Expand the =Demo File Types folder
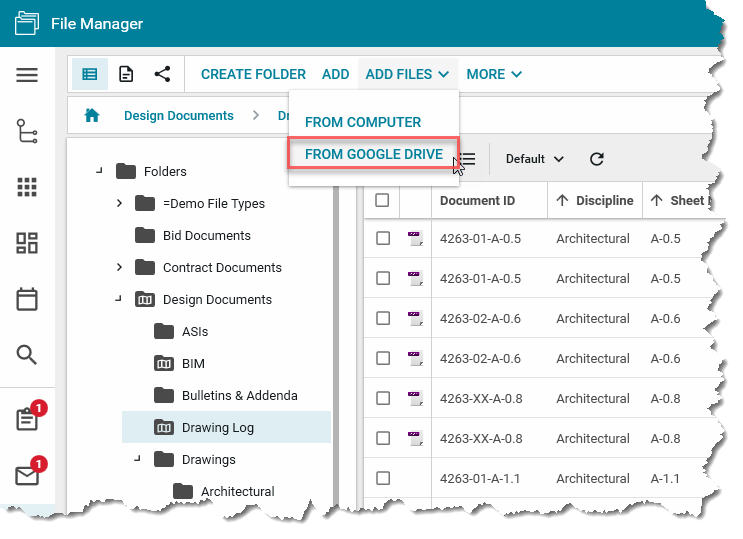Viewport: 743px width, 539px height. point(119,204)
